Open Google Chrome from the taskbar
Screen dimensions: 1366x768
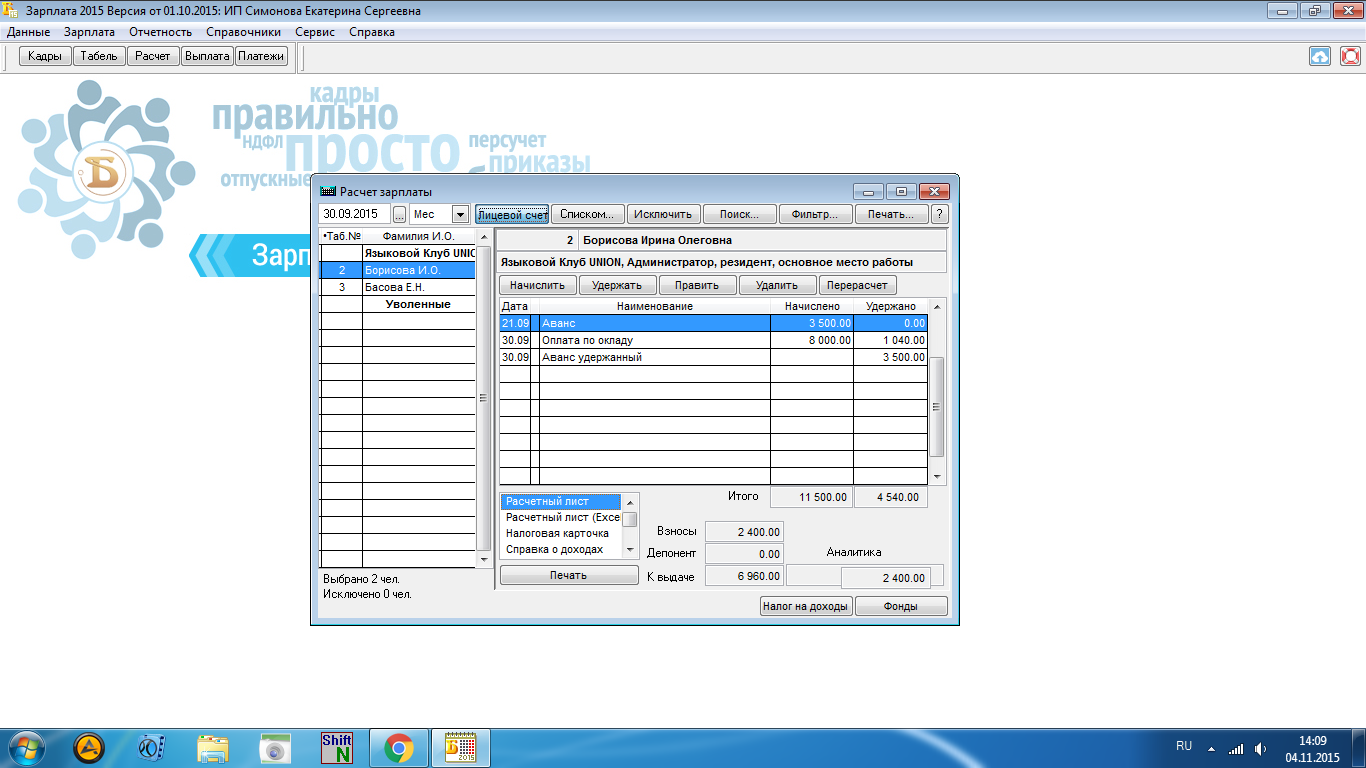click(x=398, y=748)
